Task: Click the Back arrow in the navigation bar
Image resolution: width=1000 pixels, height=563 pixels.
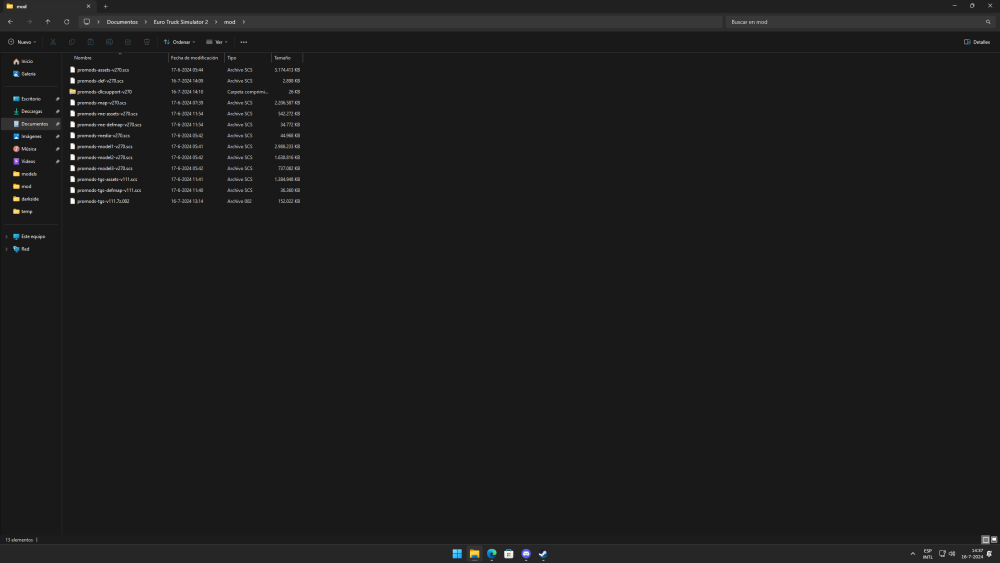Action: (10, 21)
